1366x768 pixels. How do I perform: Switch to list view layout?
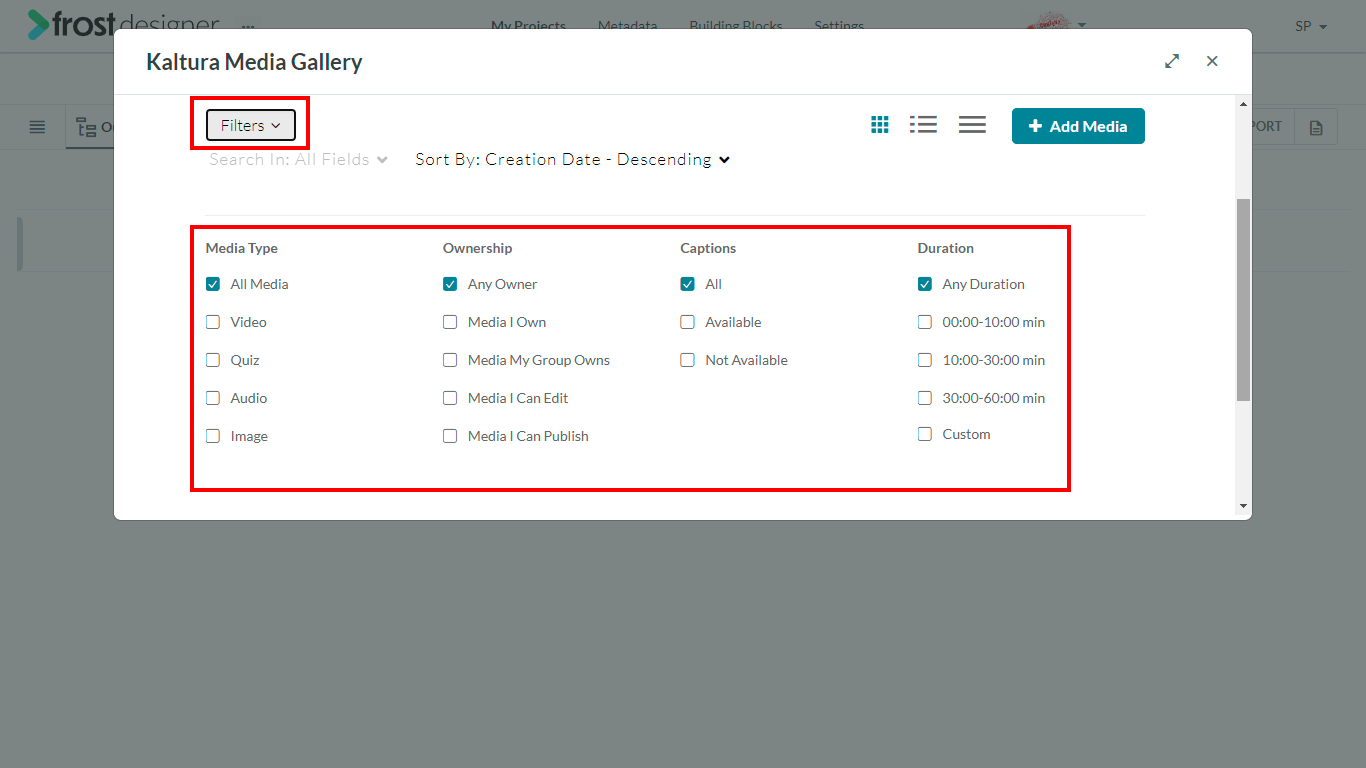(x=923, y=124)
